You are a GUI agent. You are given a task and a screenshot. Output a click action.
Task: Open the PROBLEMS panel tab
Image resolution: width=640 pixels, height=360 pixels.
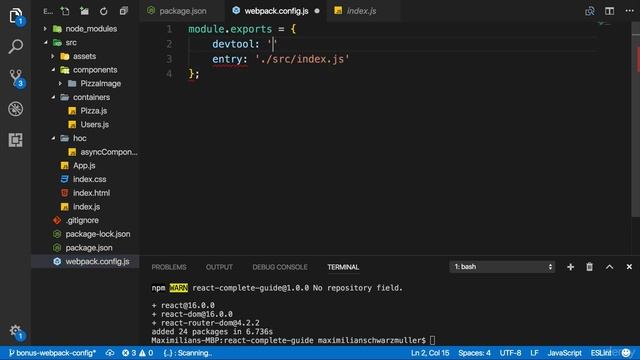pos(169,267)
